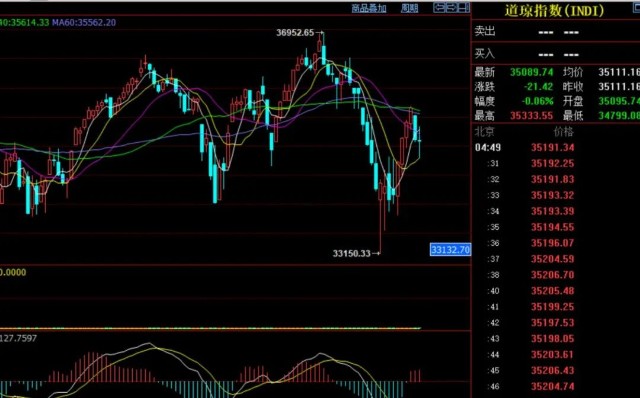
Task: Click the 昨收 label
Action: coord(573,87)
